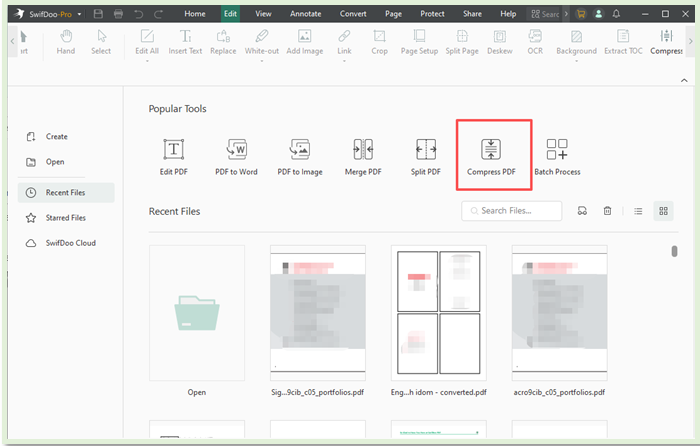Screen dimensions: 700x446
Task: Launch Edit PDF in Popular Tools
Action: (x=174, y=157)
